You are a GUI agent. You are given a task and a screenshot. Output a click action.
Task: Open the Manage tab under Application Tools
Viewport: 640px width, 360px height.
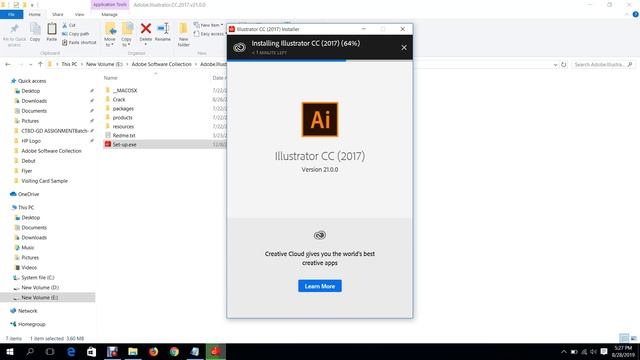tap(109, 14)
